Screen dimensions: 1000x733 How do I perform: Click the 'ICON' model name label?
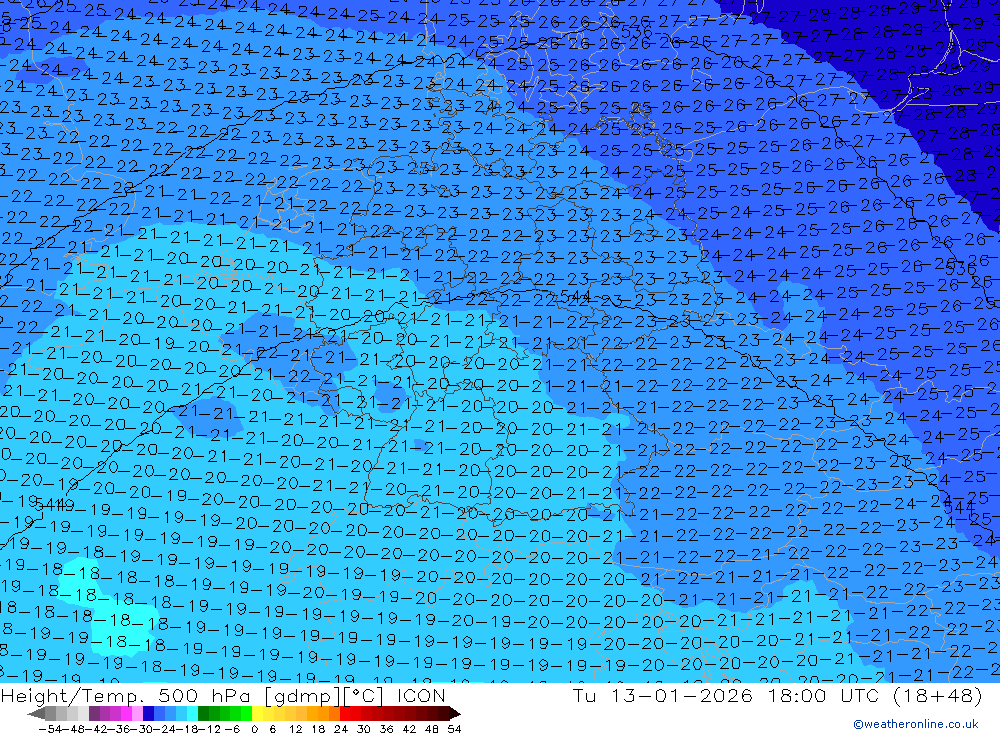point(422,695)
